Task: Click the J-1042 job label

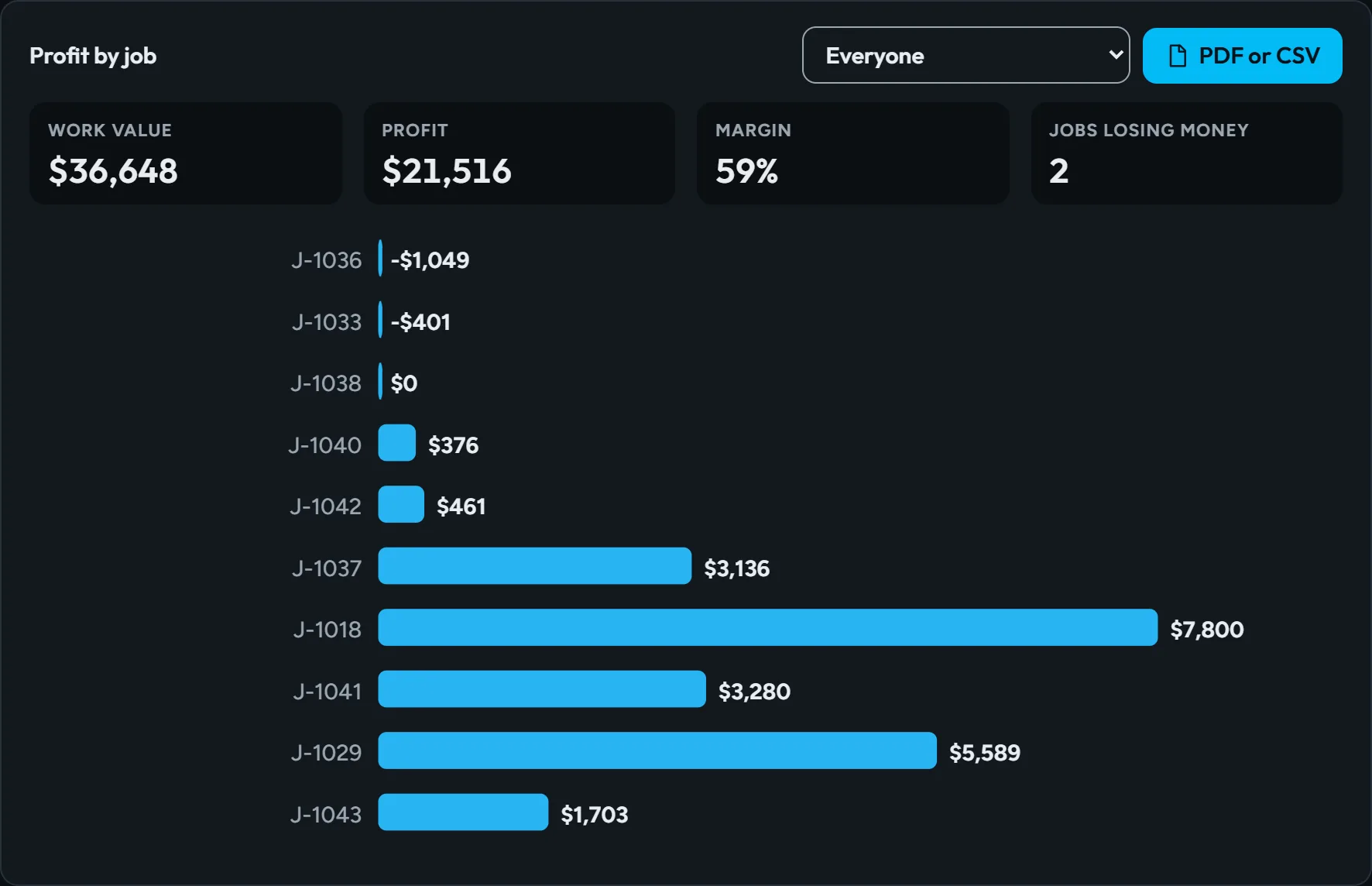Action: (325, 506)
